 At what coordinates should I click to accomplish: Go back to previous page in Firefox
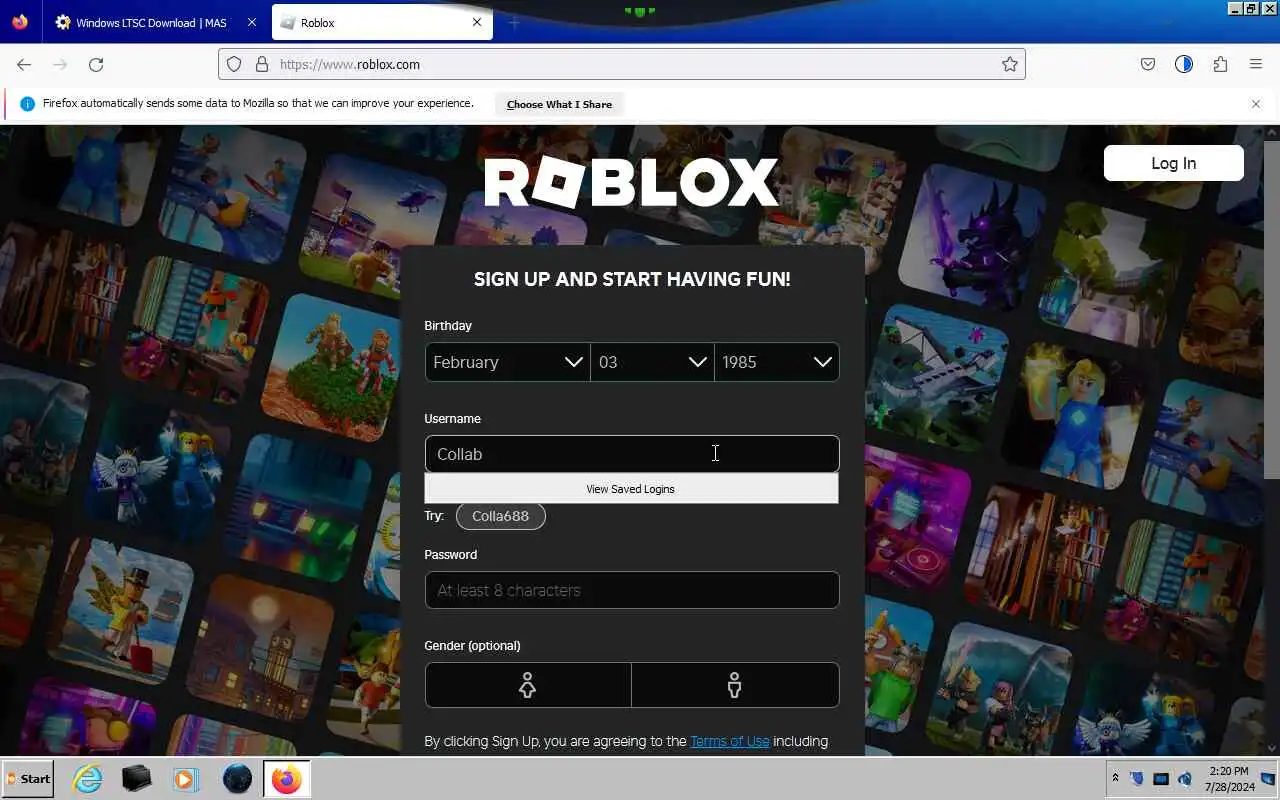point(24,64)
